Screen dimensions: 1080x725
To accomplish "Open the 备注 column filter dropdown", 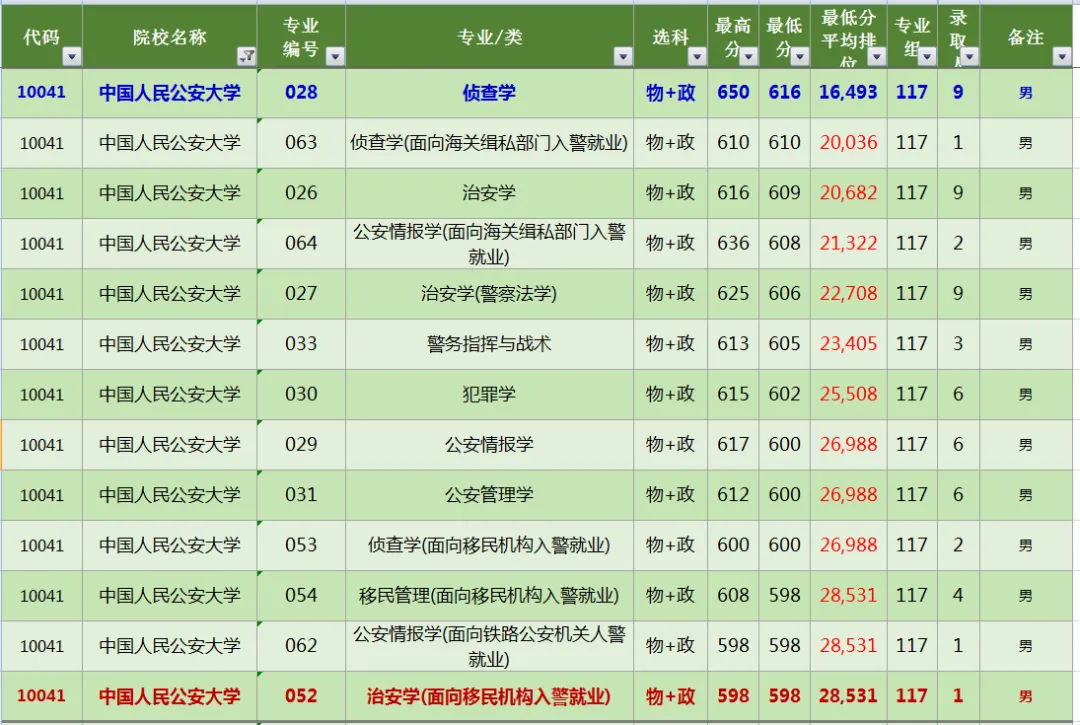I will [1061, 56].
